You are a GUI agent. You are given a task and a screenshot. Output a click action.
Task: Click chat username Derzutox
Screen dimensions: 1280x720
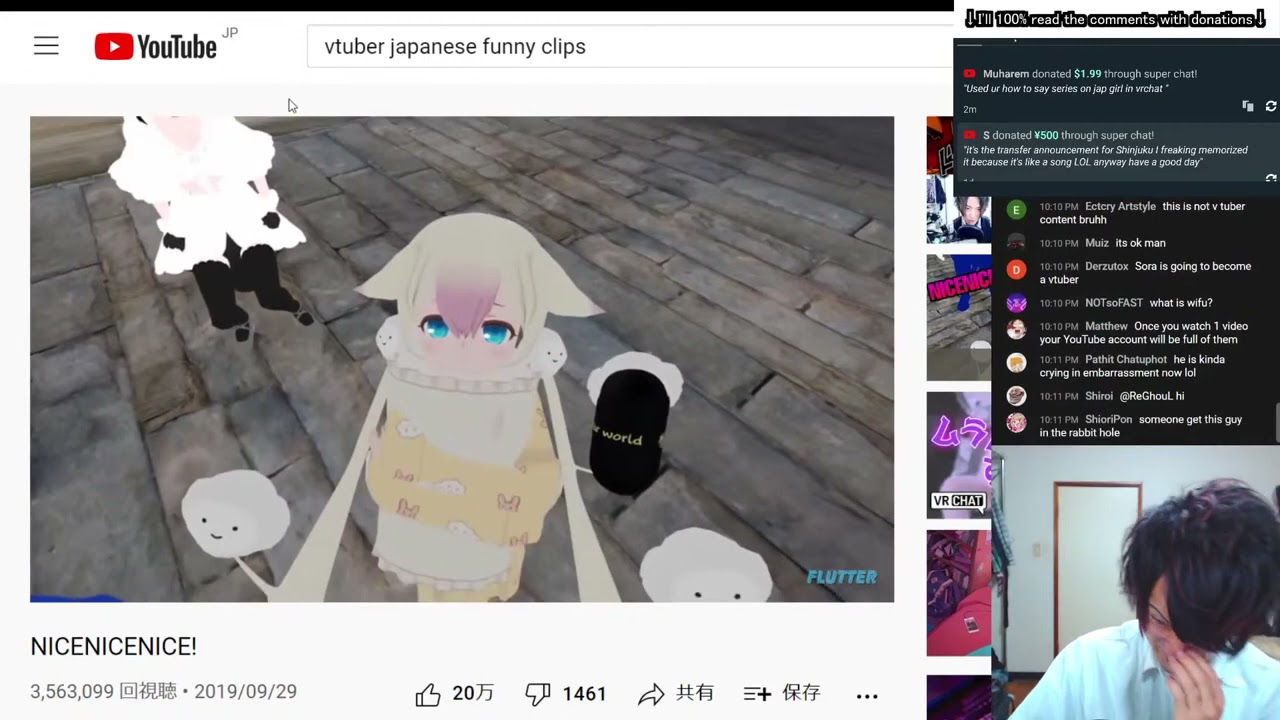coord(1107,267)
